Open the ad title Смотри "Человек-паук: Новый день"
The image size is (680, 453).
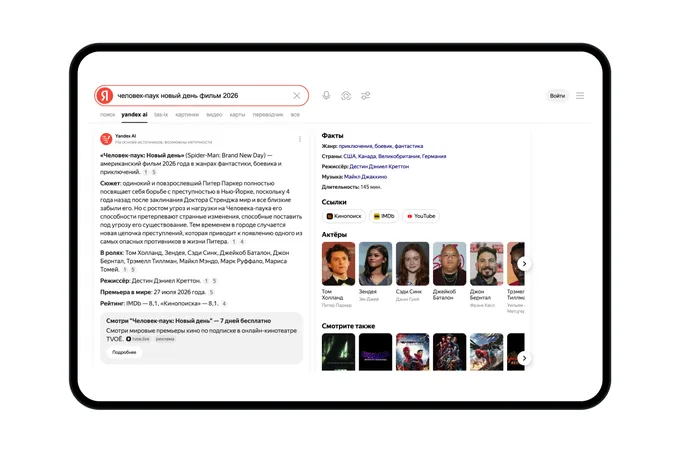(189, 321)
